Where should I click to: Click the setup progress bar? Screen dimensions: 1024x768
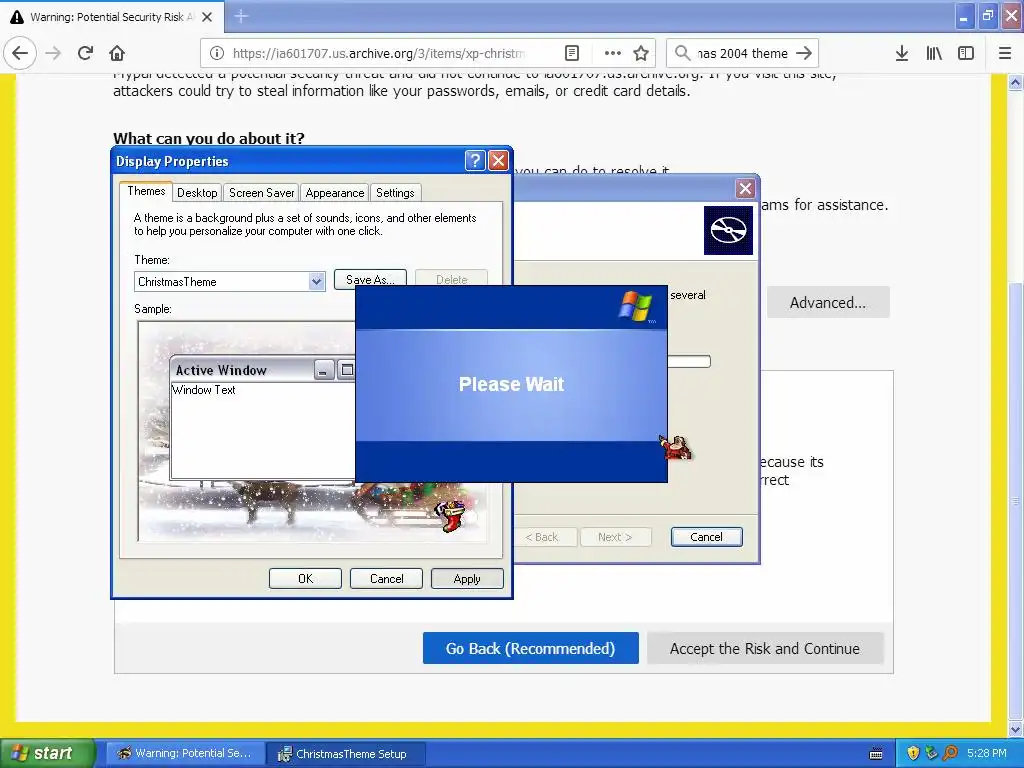click(689, 361)
